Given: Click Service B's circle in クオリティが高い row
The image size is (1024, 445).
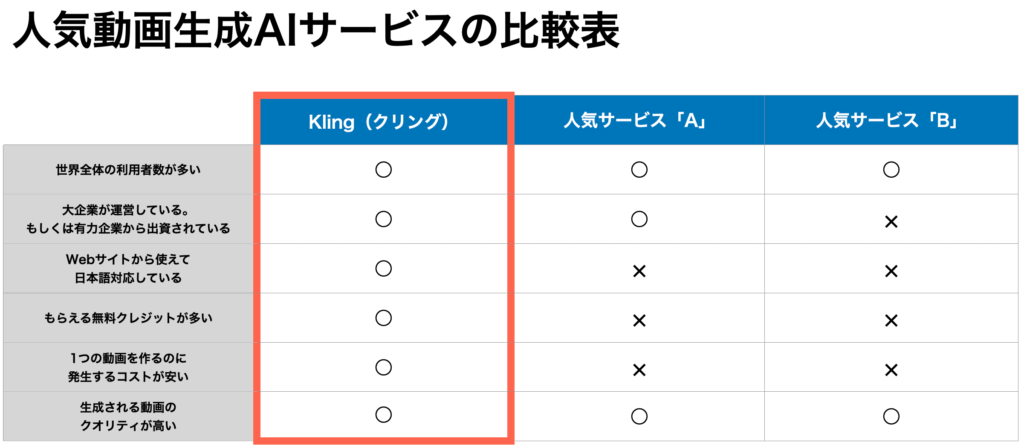Looking at the screenshot, I should (x=891, y=416).
